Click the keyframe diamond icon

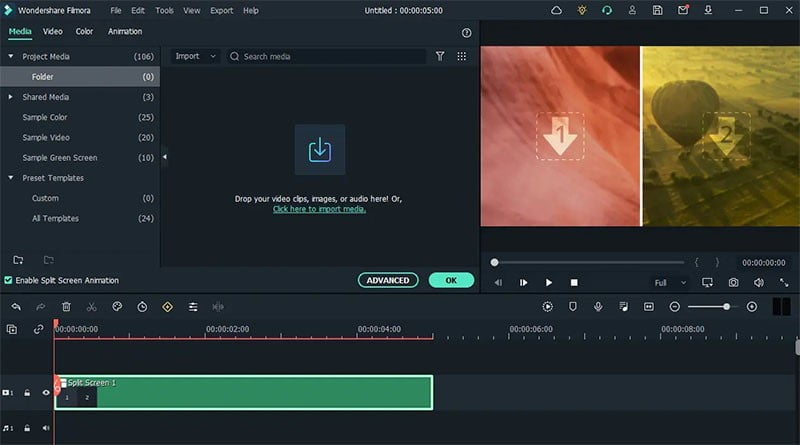point(167,307)
